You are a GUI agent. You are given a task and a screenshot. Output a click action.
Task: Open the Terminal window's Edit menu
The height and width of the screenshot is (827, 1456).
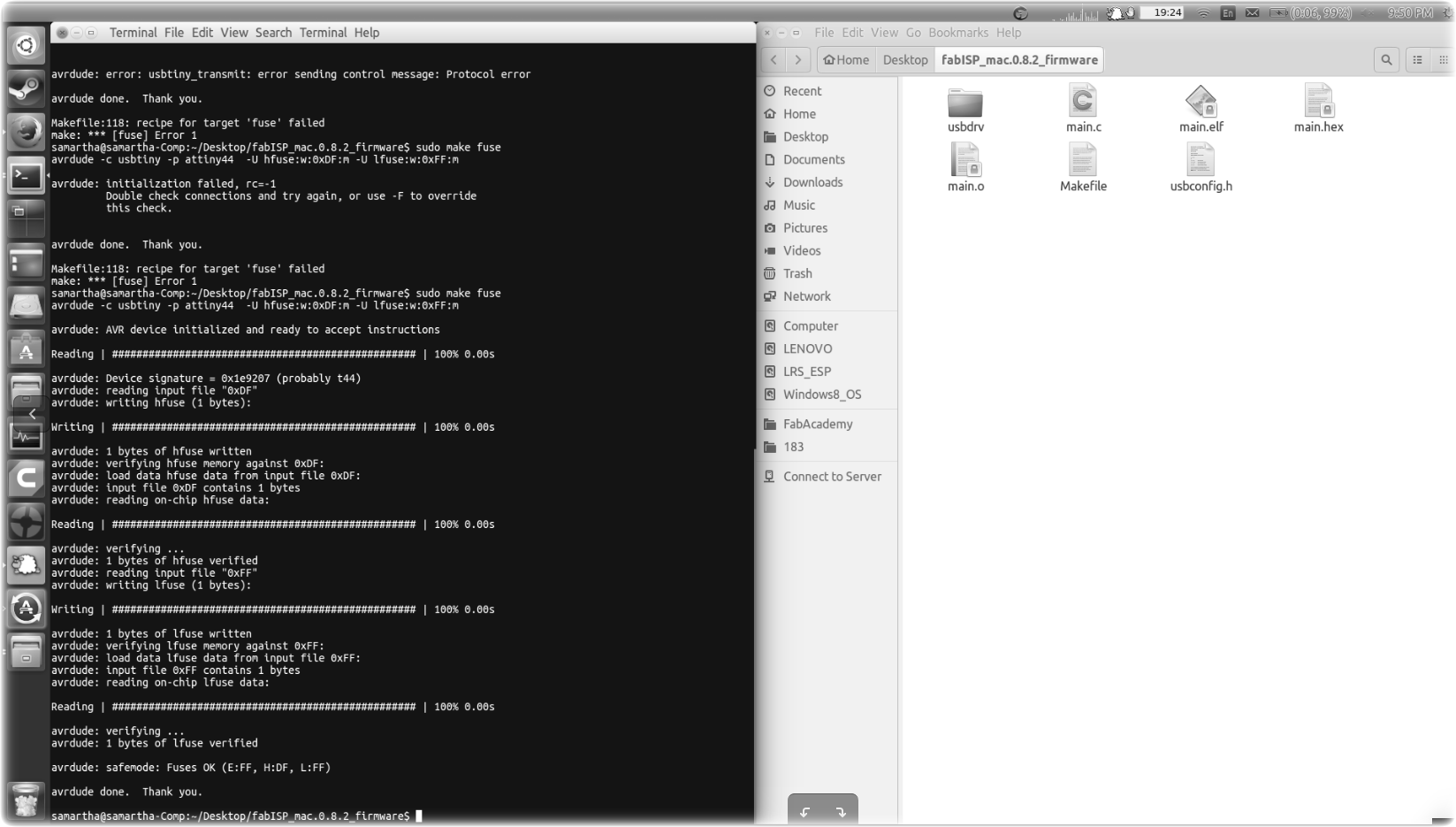[202, 33]
